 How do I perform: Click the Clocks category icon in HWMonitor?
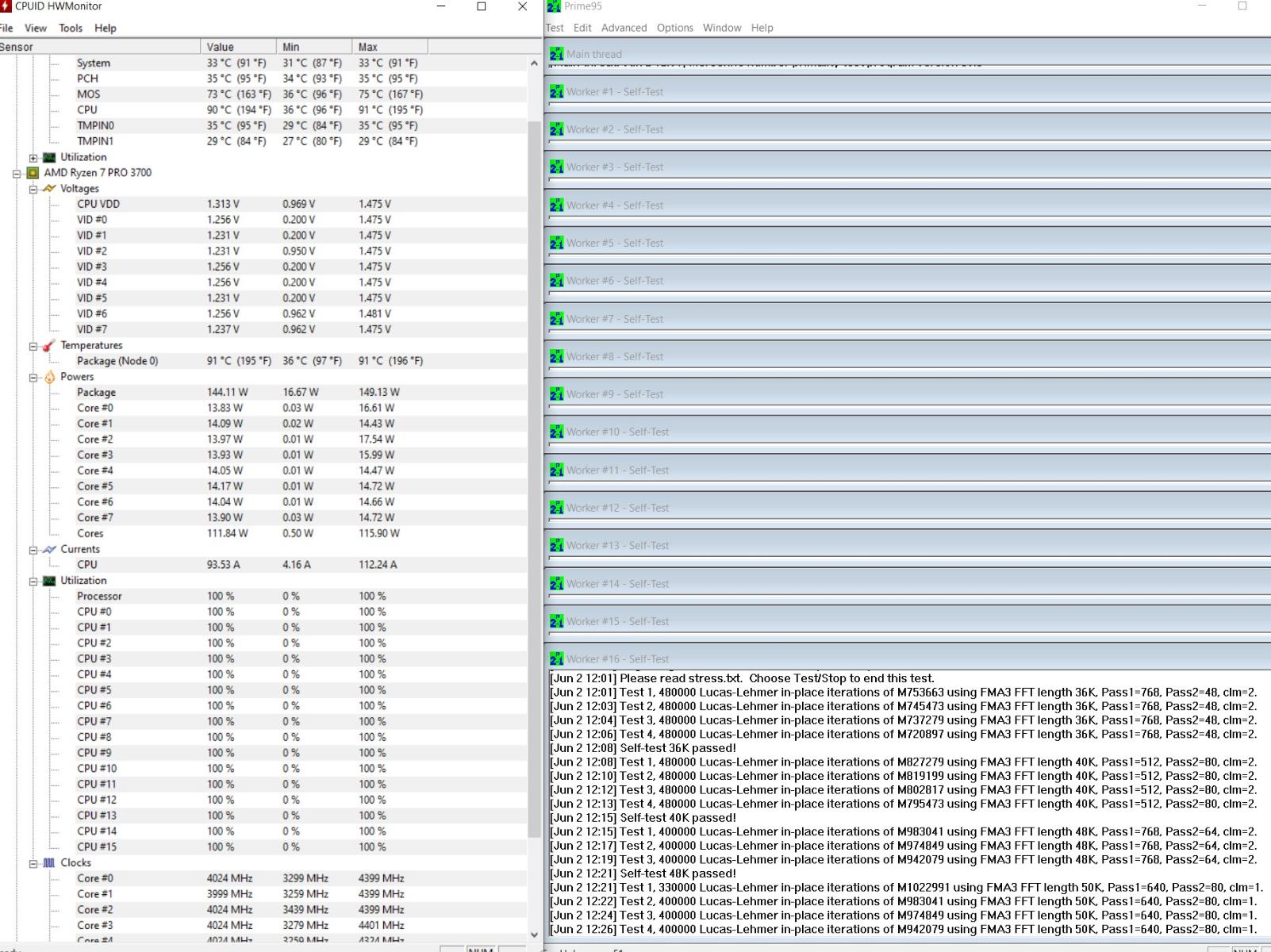(x=49, y=863)
